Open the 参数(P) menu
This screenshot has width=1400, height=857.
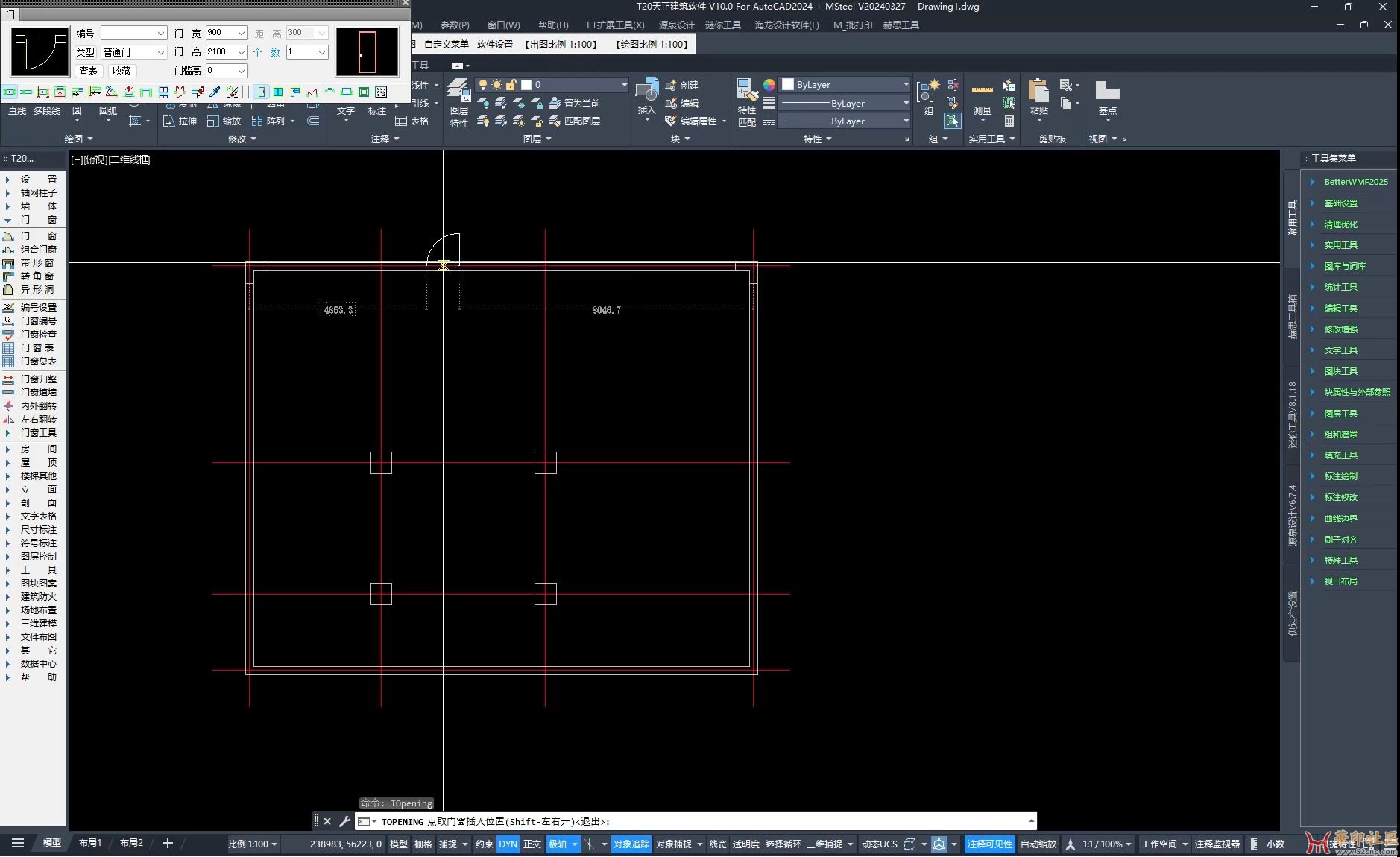point(455,25)
